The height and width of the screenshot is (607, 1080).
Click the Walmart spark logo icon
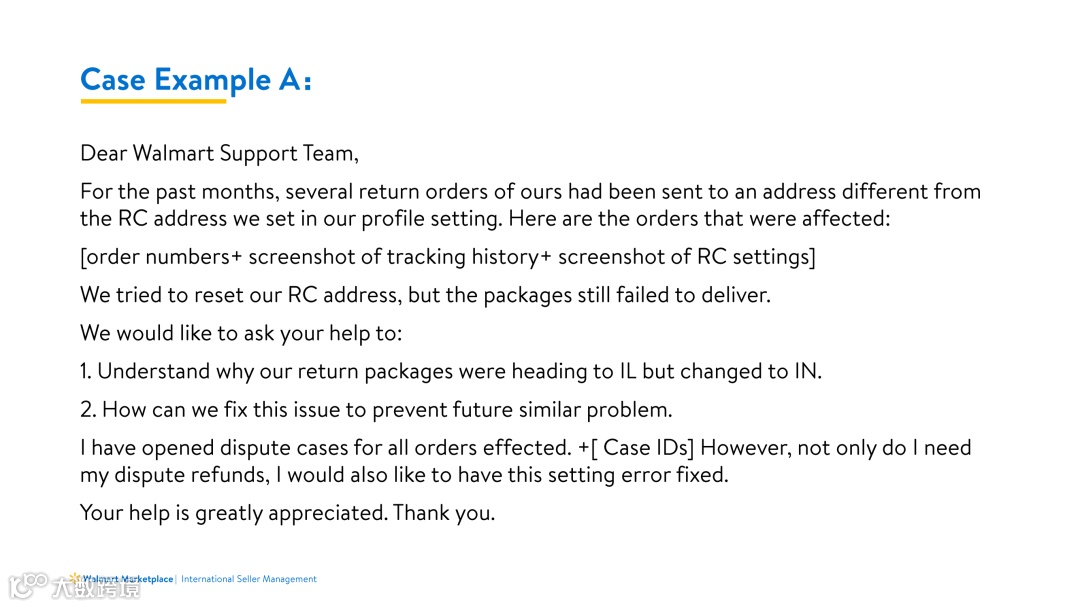(74, 578)
